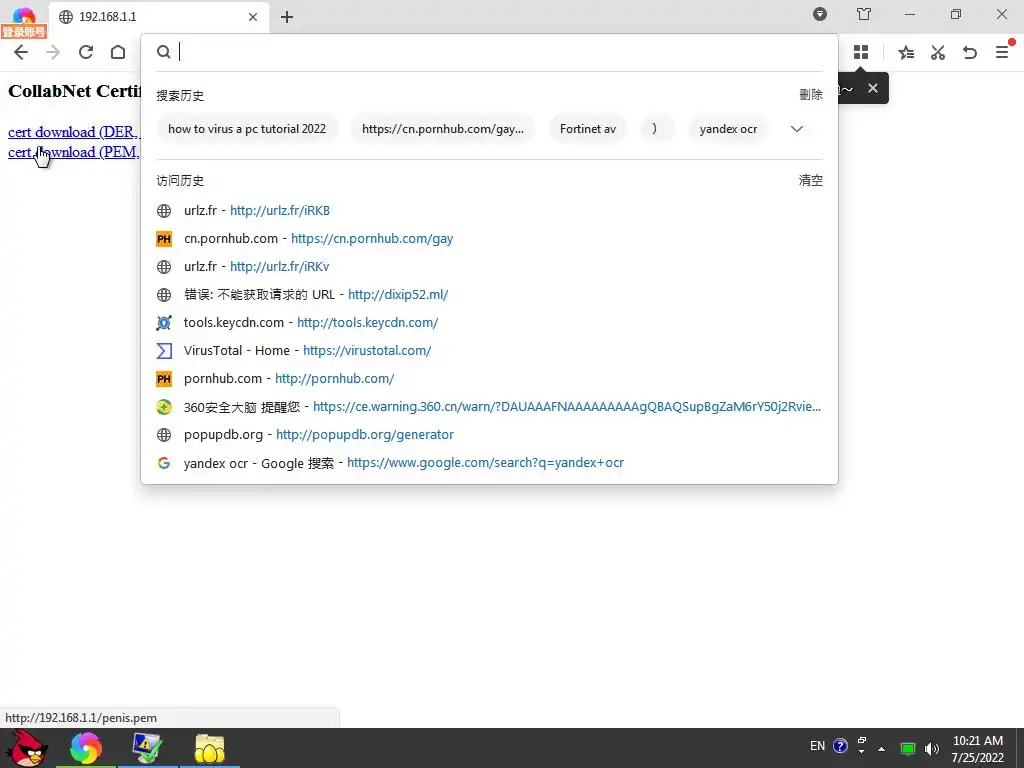The width and height of the screenshot is (1024, 768).
Task: Click the round dropdown icon in title bar
Action: click(x=820, y=14)
